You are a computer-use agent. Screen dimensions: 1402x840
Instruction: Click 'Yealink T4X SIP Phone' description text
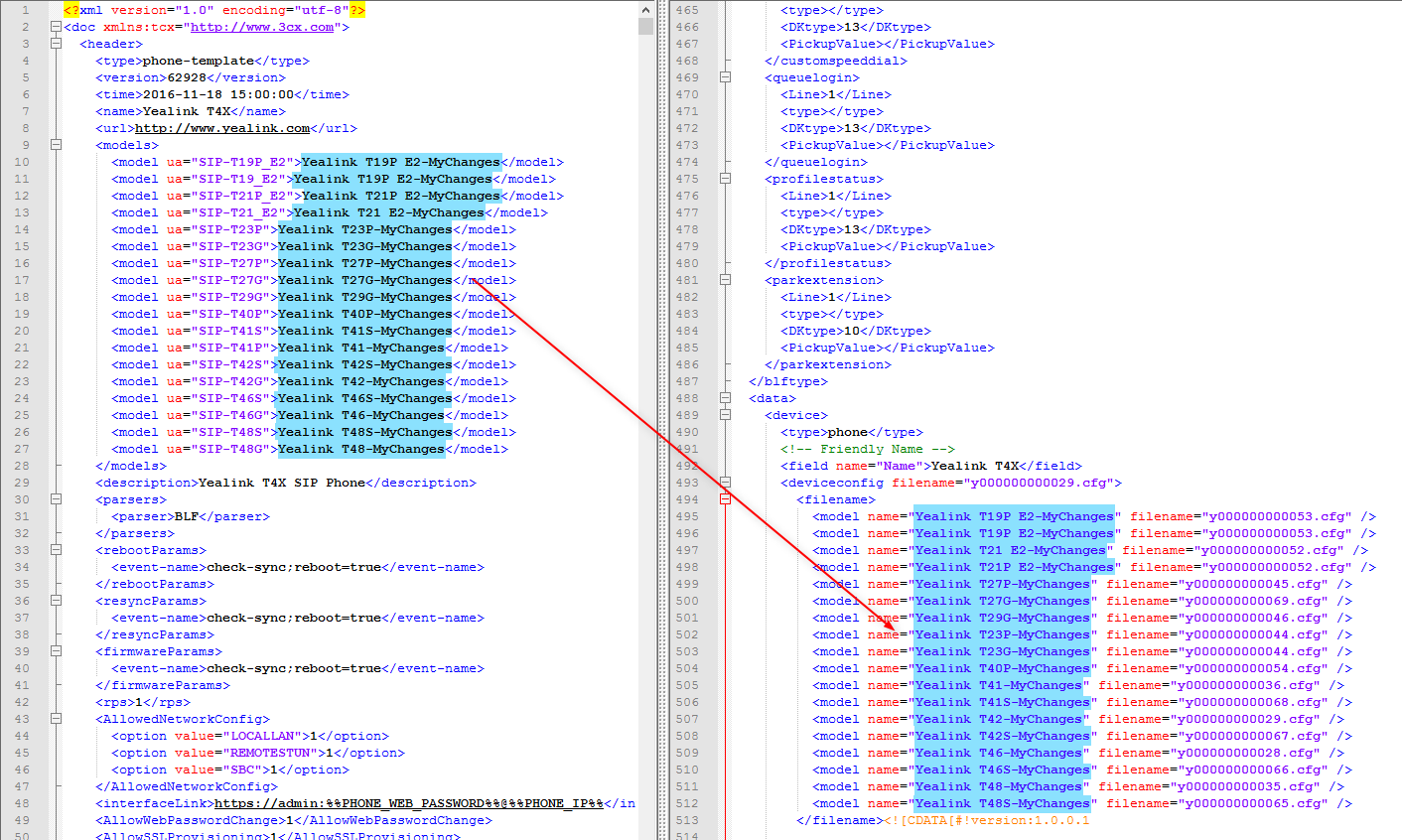click(x=282, y=483)
